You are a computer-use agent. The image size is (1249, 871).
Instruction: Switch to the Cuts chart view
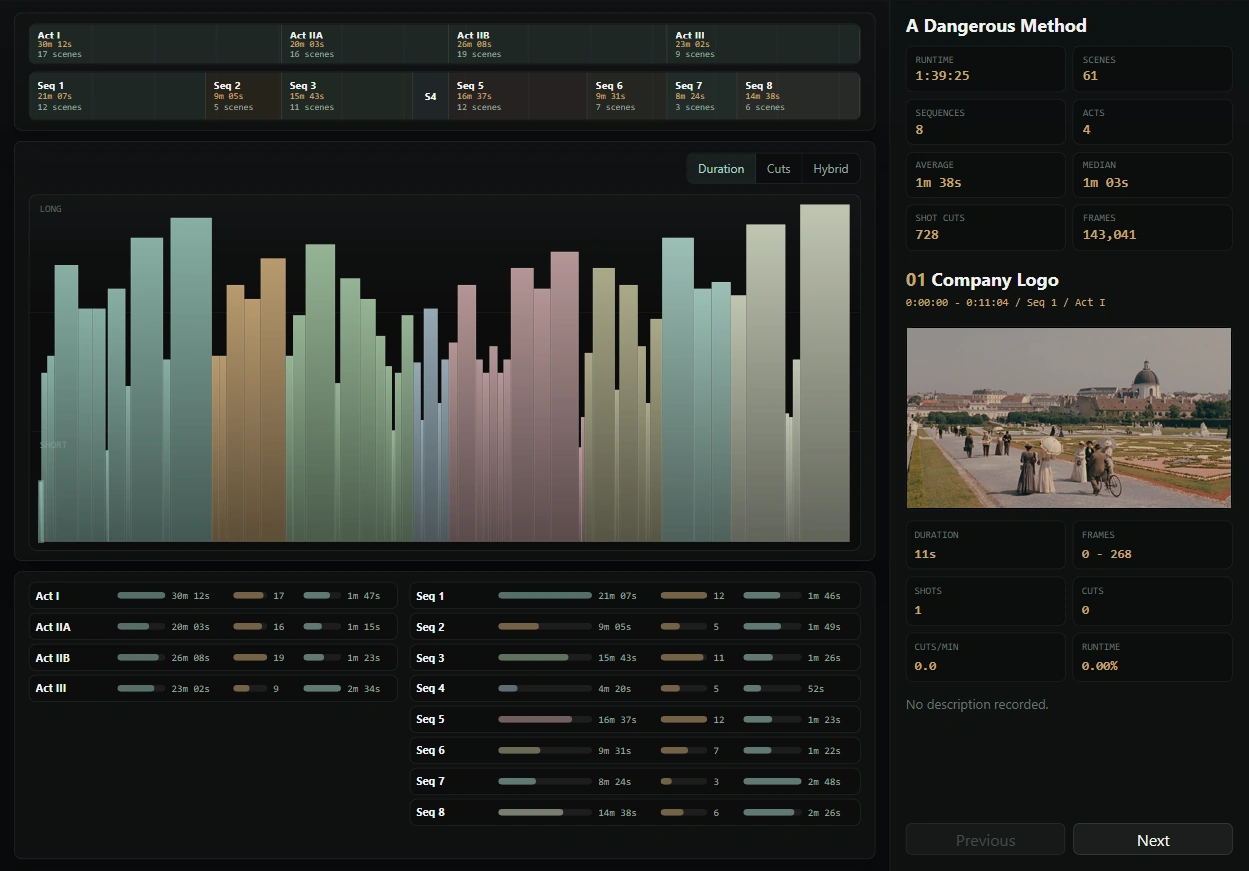pos(779,169)
